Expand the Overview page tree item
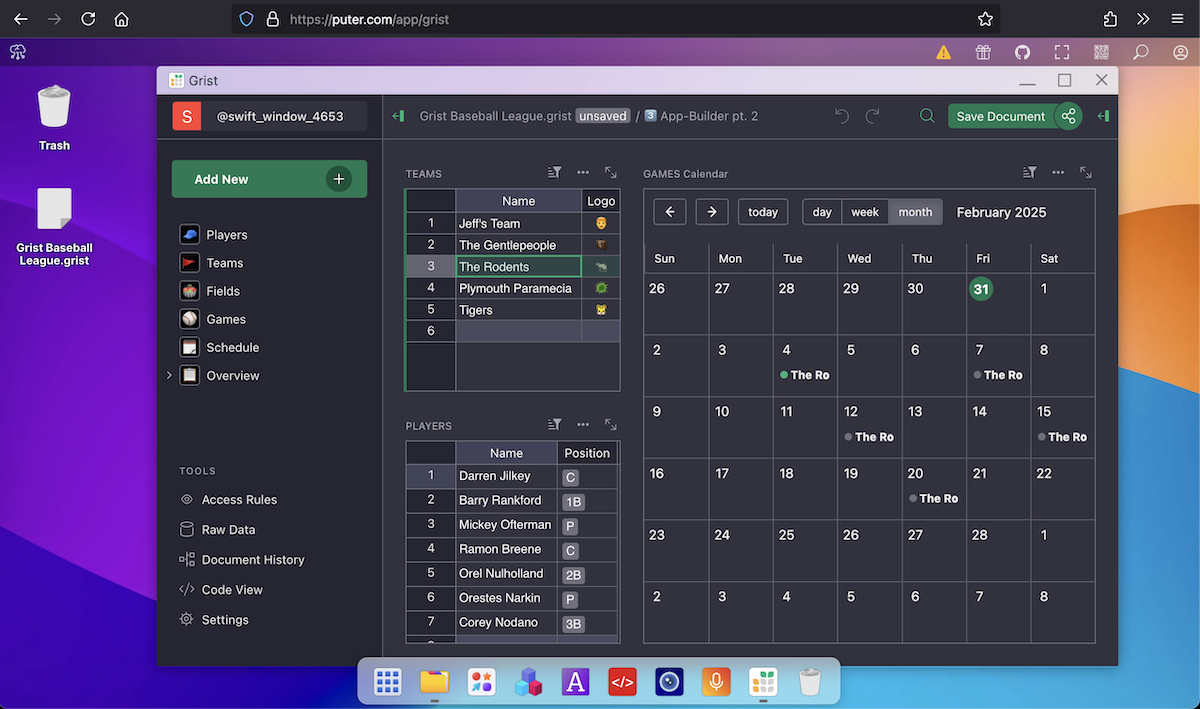The image size is (1200, 709). click(169, 376)
